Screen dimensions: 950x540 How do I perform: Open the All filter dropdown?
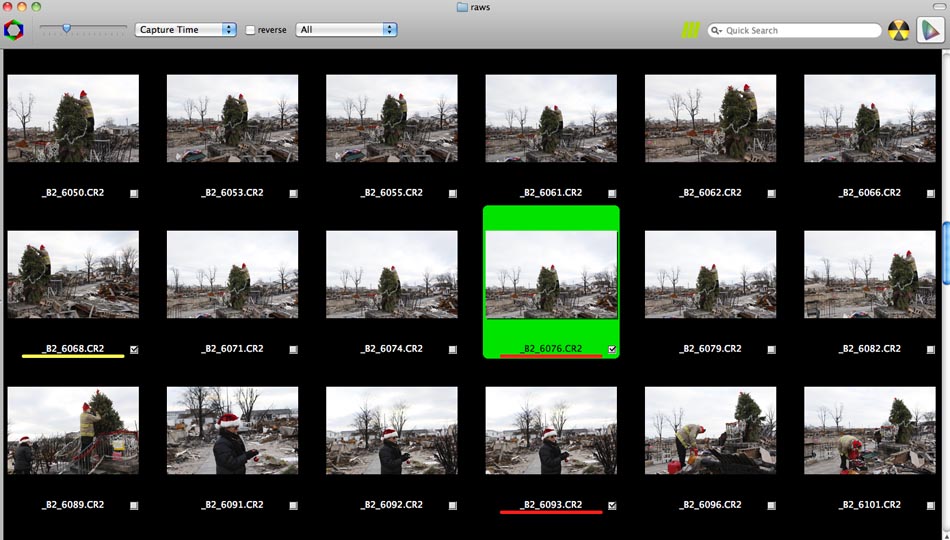pos(346,30)
